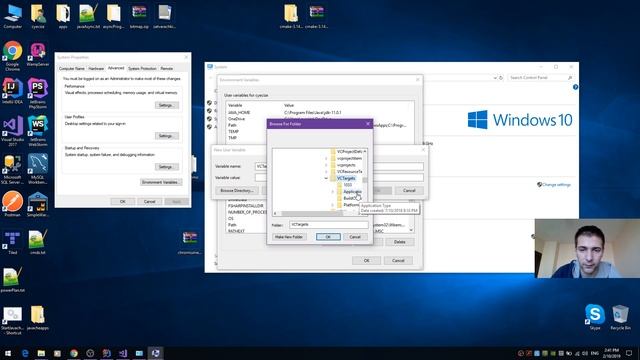
Task: Open the Recycle Bin
Action: (x=620, y=317)
